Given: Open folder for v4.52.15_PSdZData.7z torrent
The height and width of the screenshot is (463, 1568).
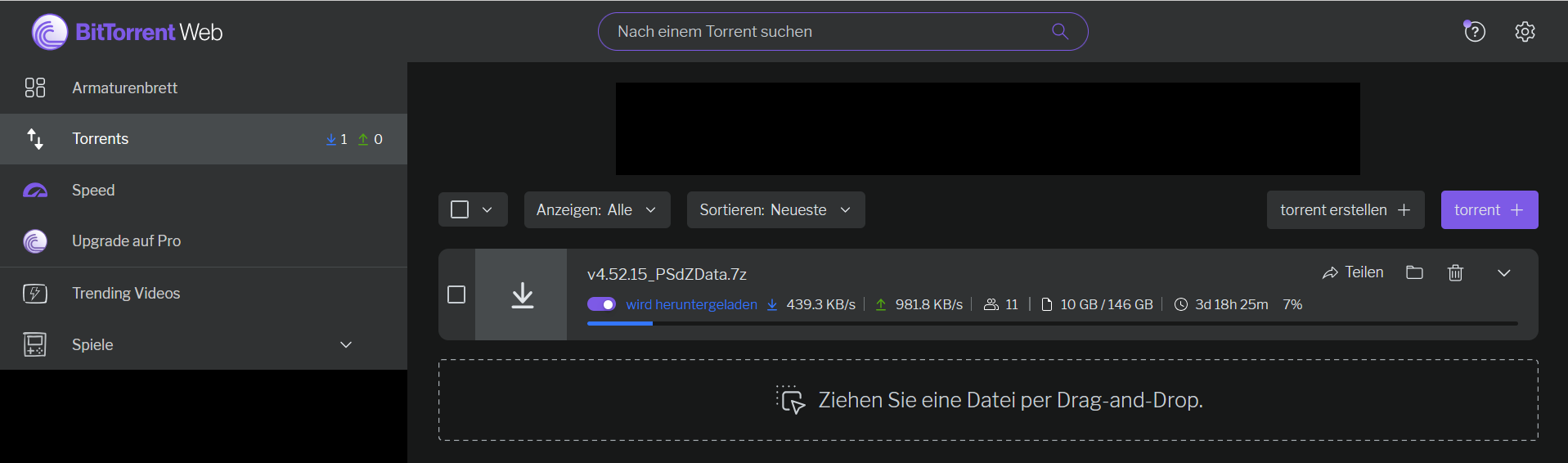Looking at the screenshot, I should 1414,272.
